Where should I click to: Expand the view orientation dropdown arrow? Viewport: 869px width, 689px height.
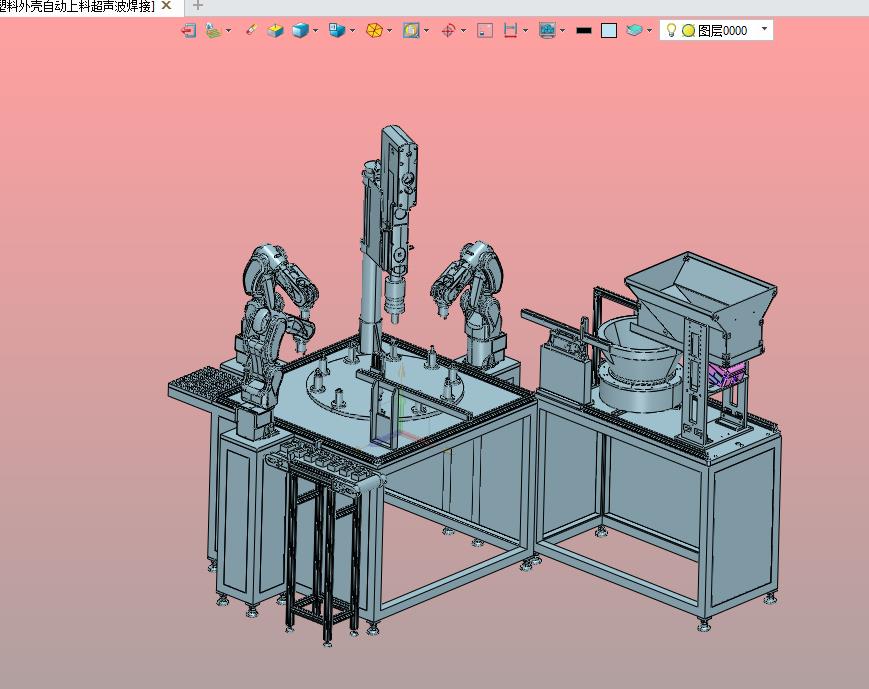click(x=352, y=30)
